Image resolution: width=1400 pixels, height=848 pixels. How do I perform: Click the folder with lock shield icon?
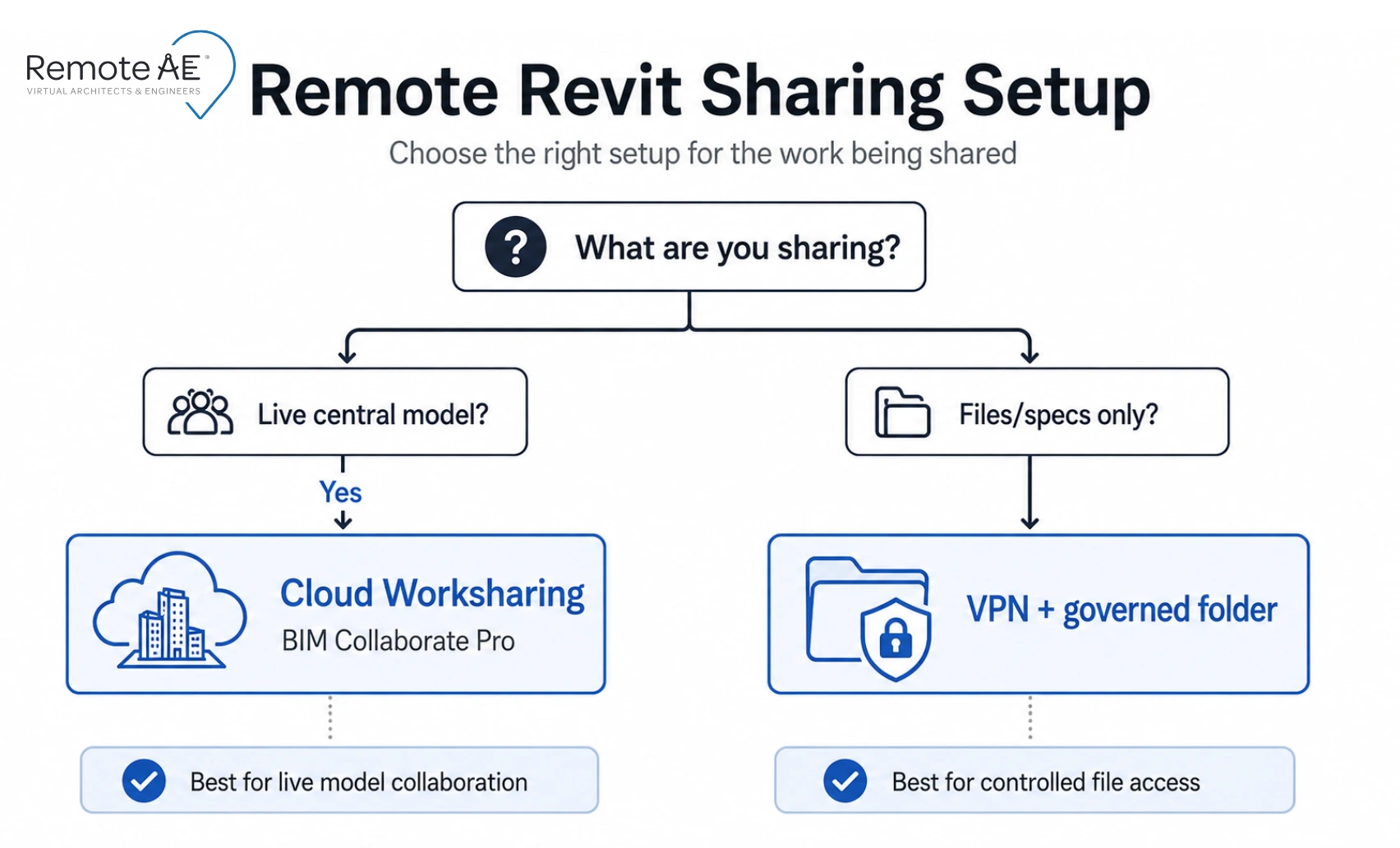point(868,619)
